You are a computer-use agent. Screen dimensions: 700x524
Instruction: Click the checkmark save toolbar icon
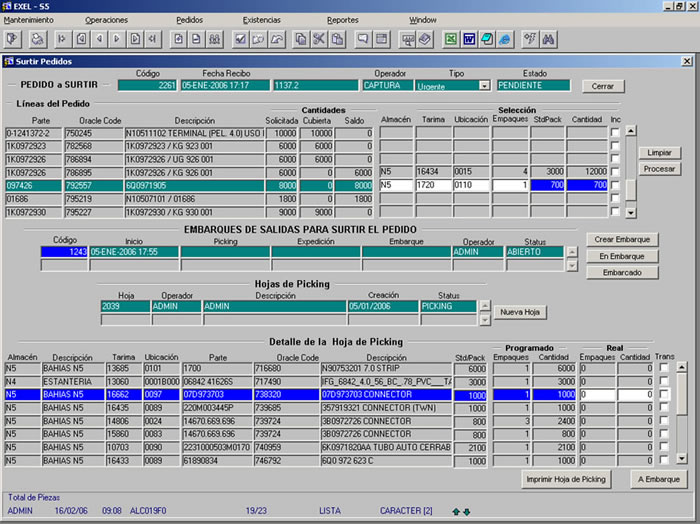241,39
